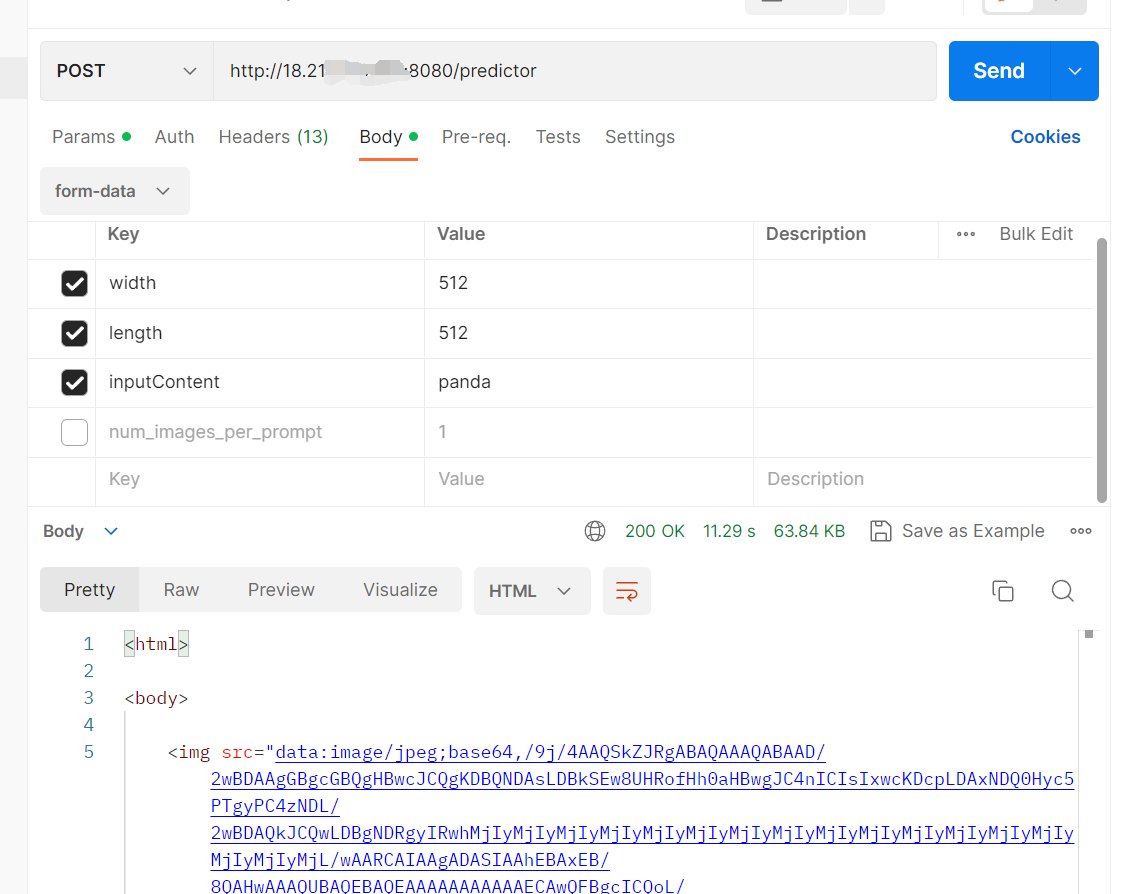
Task: Open the POST method dropdown
Action: coord(127,71)
